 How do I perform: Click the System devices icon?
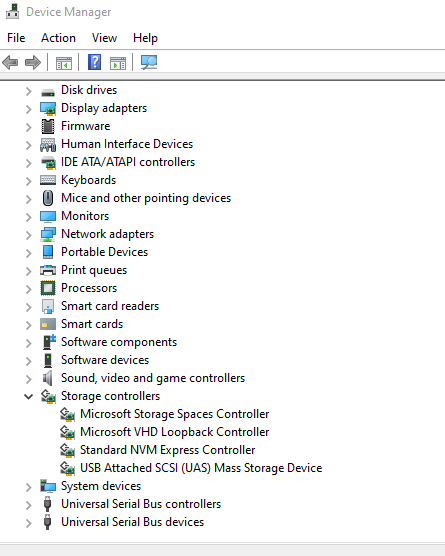pos(48,486)
